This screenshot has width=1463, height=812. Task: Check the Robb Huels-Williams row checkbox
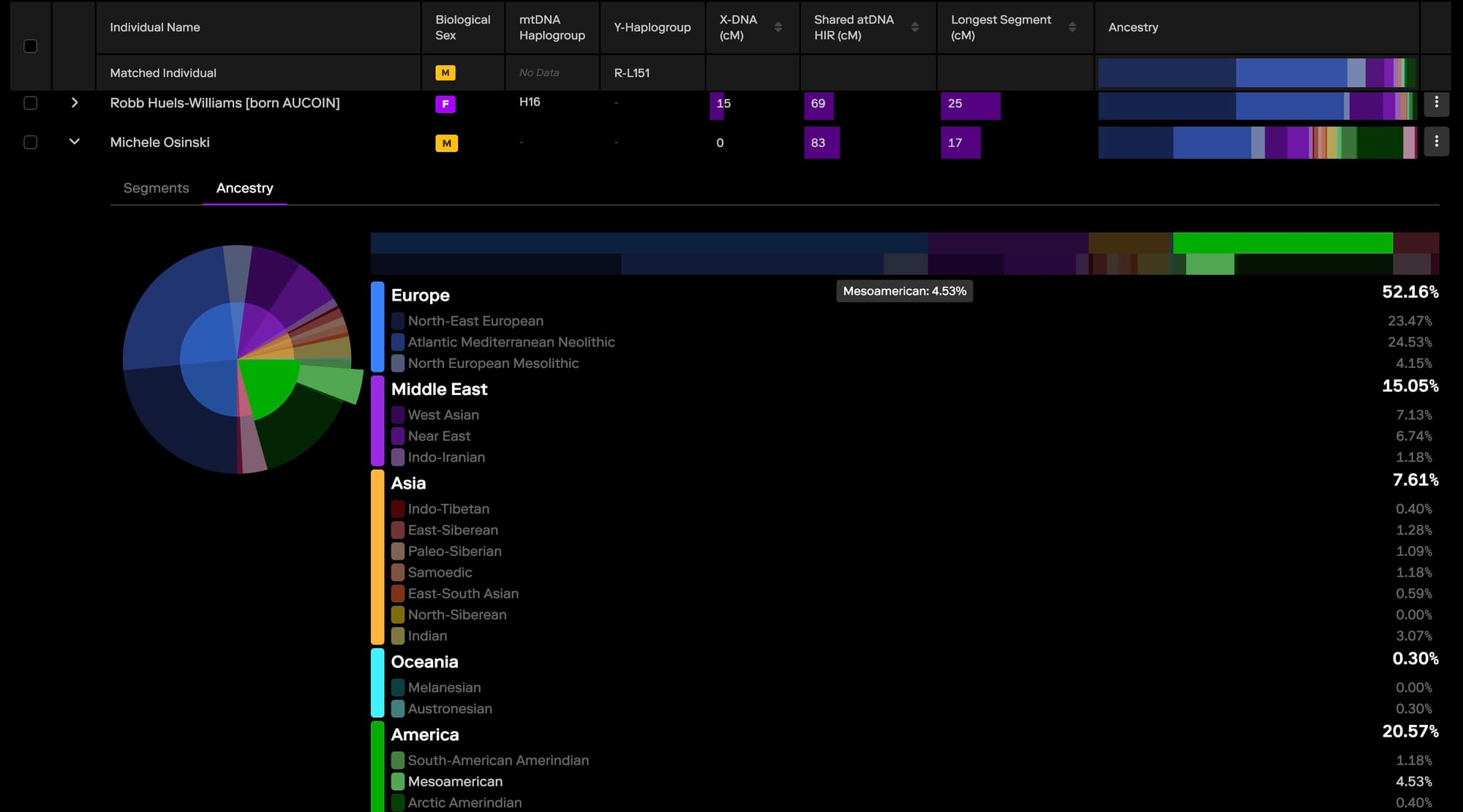click(x=31, y=103)
